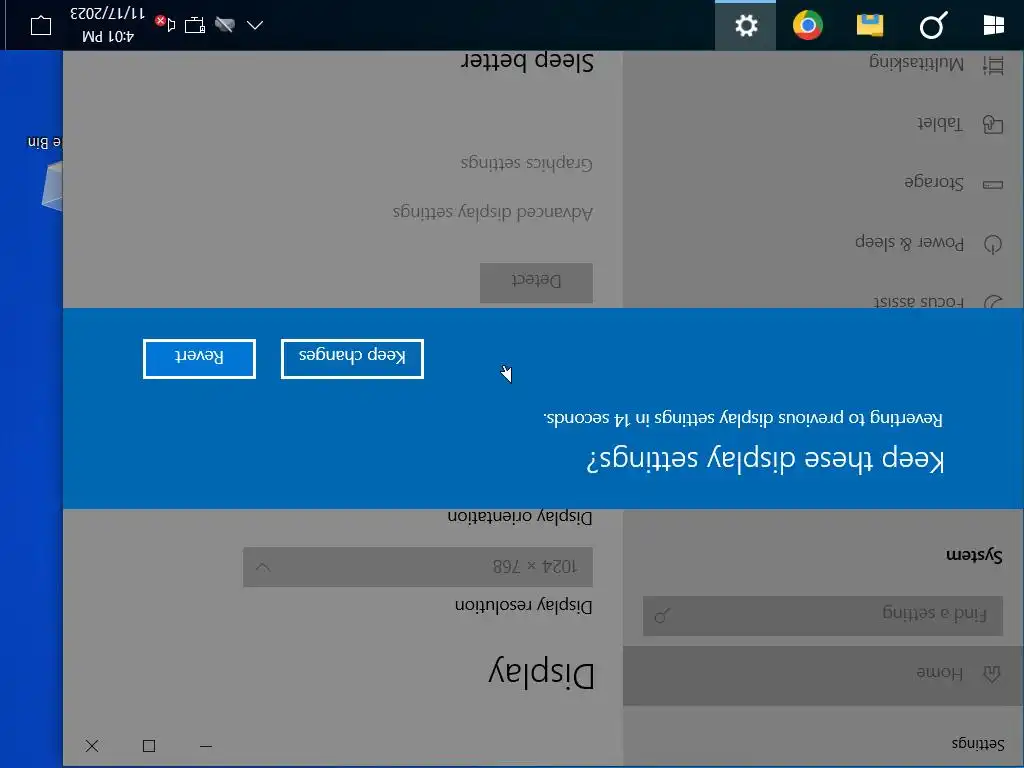Image resolution: width=1024 pixels, height=768 pixels.
Task: Click the Power & sleep icon
Action: pyautogui.click(x=993, y=244)
